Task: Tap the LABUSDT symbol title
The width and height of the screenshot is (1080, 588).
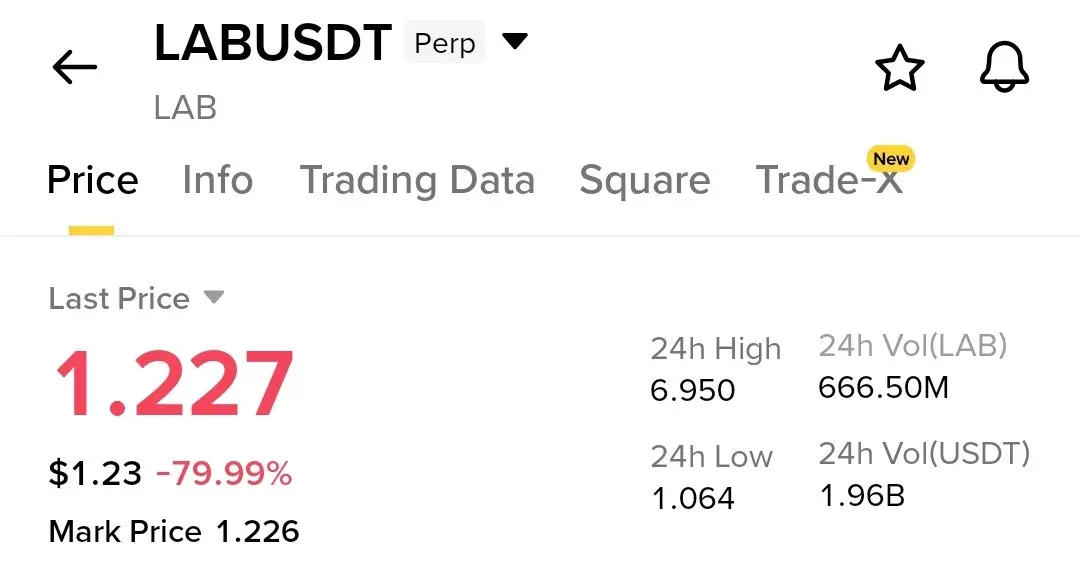Action: 273,43
